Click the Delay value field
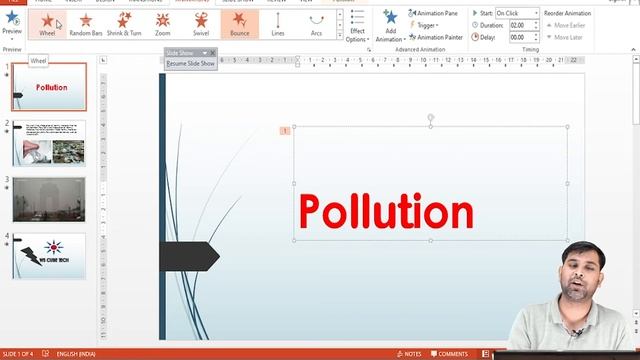 pyautogui.click(x=521, y=37)
